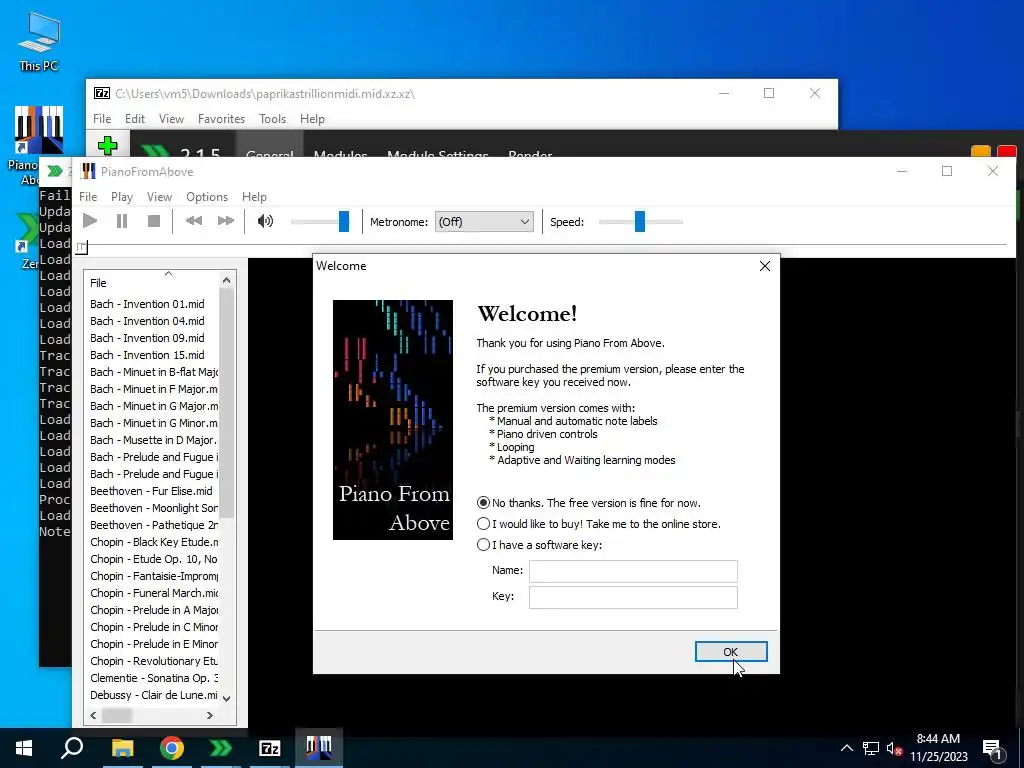Select Chopin - Revolutionary Etude
The image size is (1024, 768).
pos(153,660)
